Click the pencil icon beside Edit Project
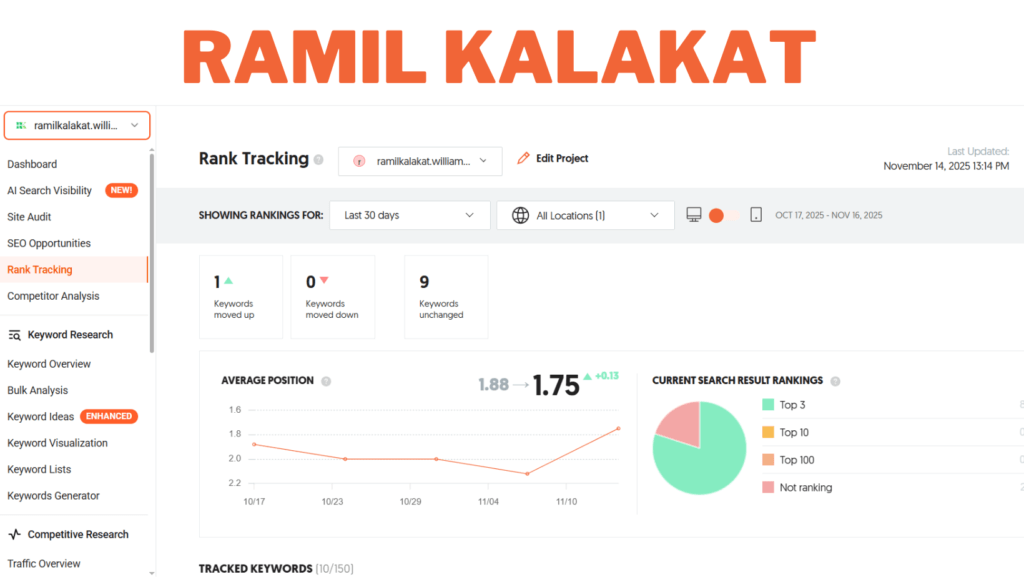Image resolution: width=1024 pixels, height=577 pixels. pos(523,158)
